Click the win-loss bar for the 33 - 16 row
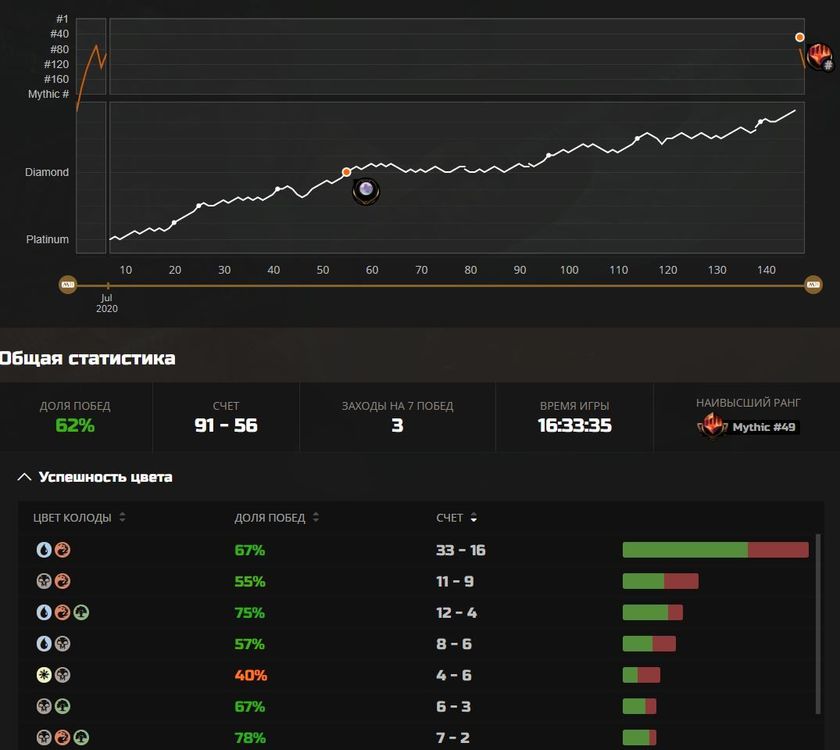This screenshot has height=750, width=840. click(715, 550)
